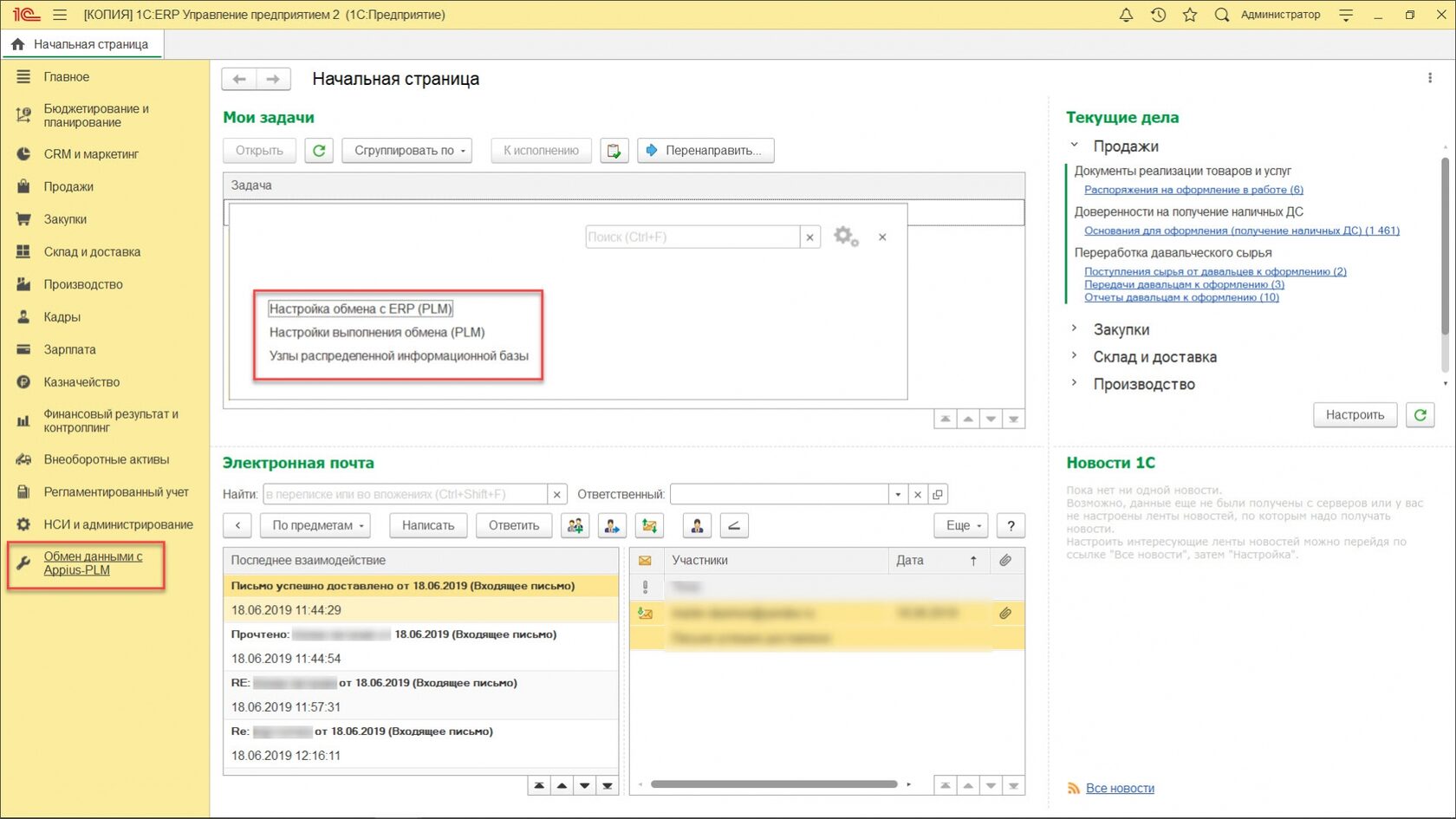Image resolution: width=1456 pixels, height=819 pixels.
Task: Collapse the Продажи section in Текущие дела
Action: point(1074,146)
